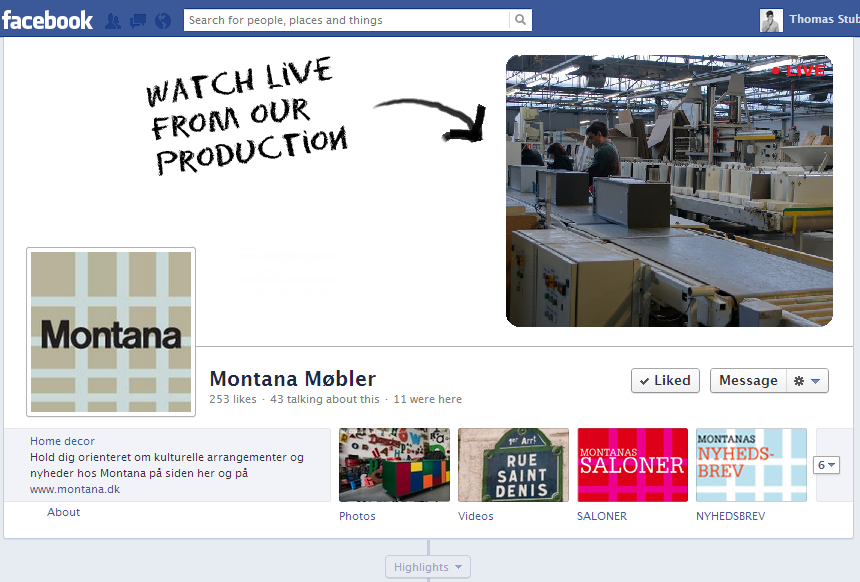Click the NYHEDSBREV label
The height and width of the screenshot is (582, 860).
pyautogui.click(x=730, y=516)
